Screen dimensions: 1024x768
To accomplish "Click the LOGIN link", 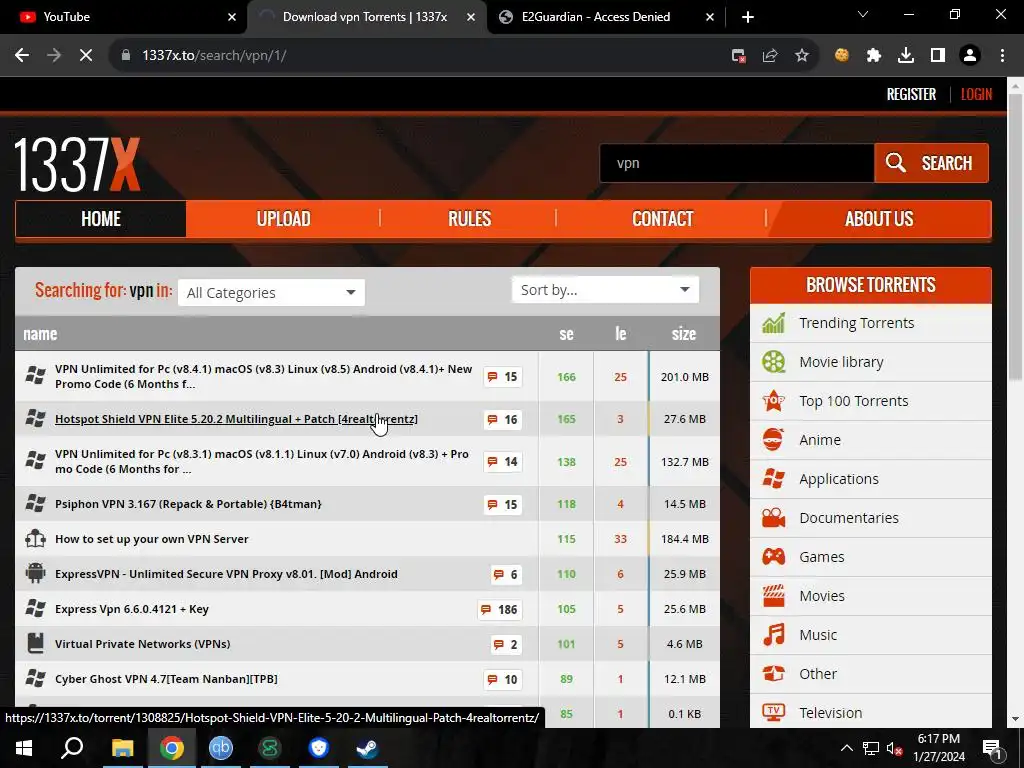I will click(976, 94).
